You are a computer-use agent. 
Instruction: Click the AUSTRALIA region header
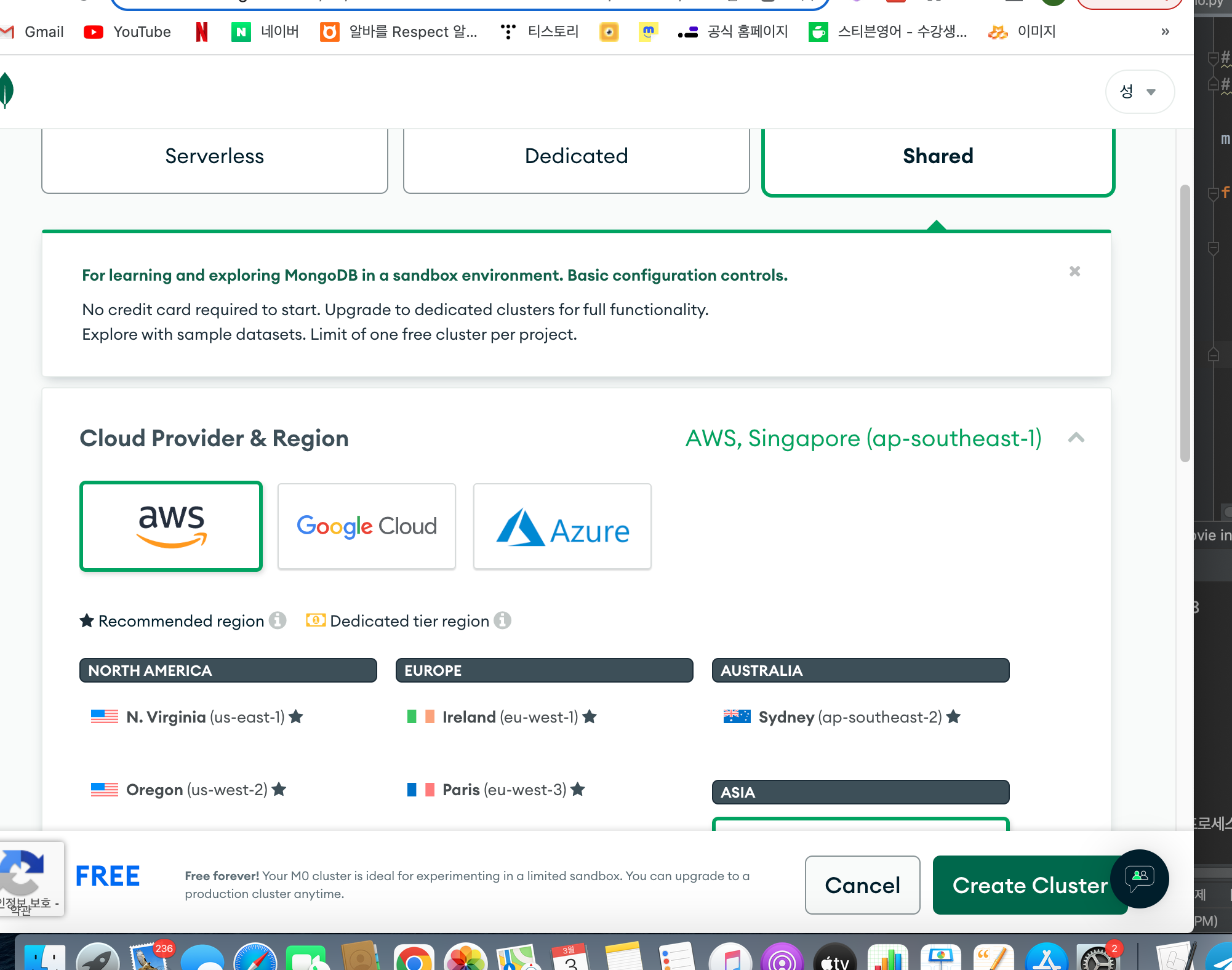[x=861, y=670]
